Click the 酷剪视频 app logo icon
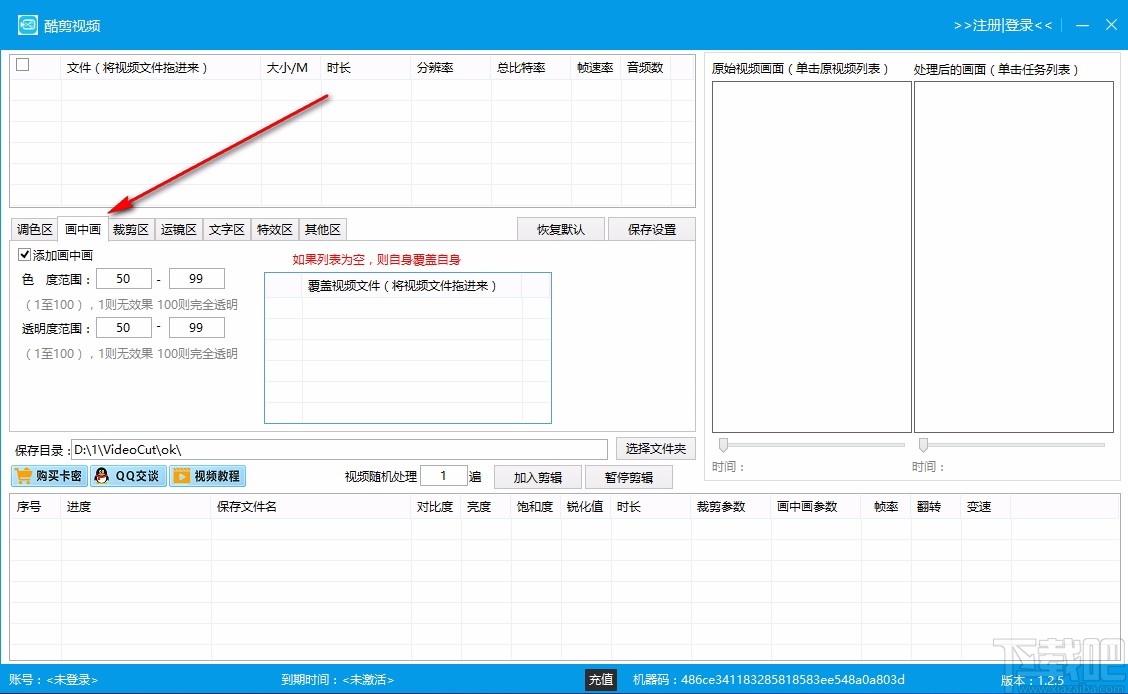The width and height of the screenshot is (1128, 694). pyautogui.click(x=27, y=25)
